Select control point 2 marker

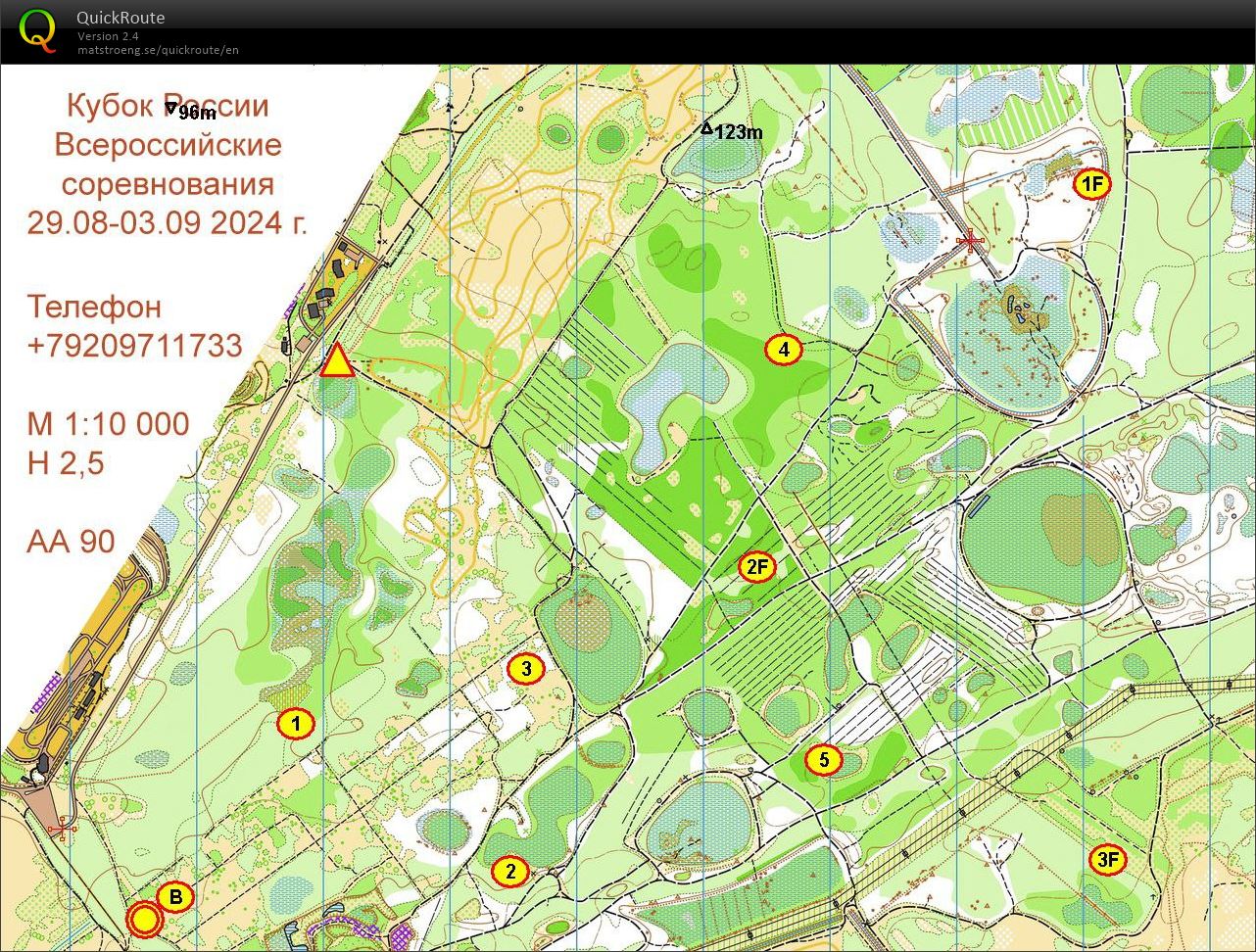[x=509, y=871]
